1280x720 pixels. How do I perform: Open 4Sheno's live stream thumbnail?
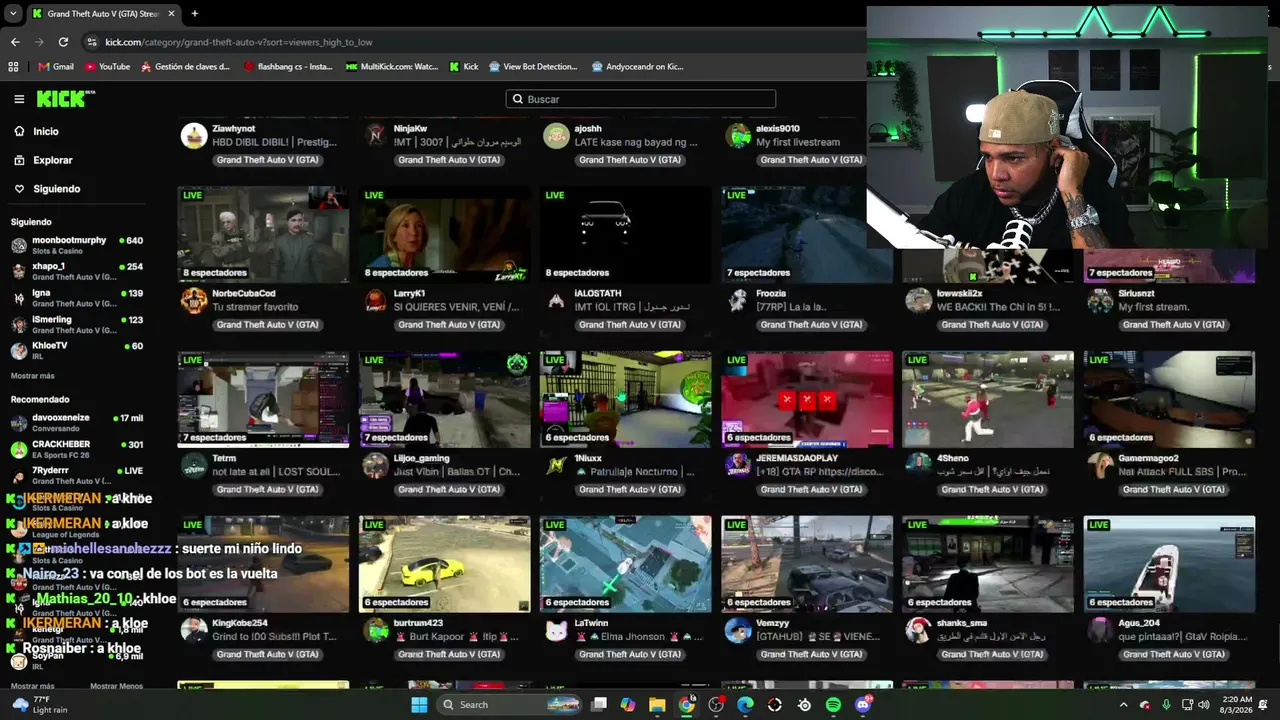click(988, 399)
